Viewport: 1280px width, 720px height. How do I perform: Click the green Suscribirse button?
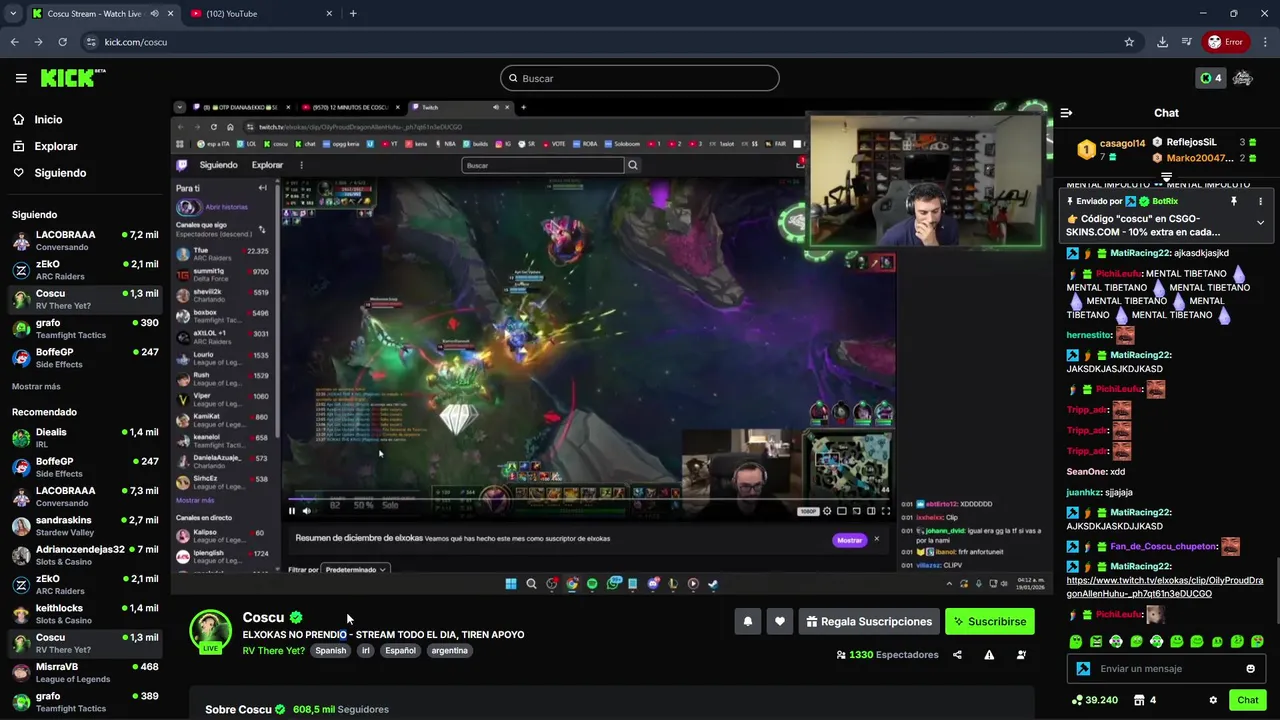990,622
